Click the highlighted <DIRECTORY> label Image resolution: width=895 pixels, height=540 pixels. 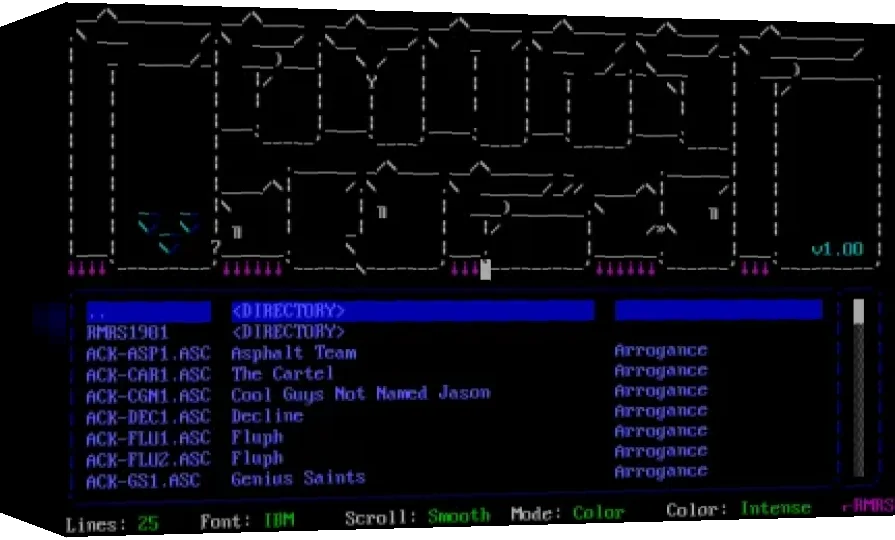coord(288,311)
